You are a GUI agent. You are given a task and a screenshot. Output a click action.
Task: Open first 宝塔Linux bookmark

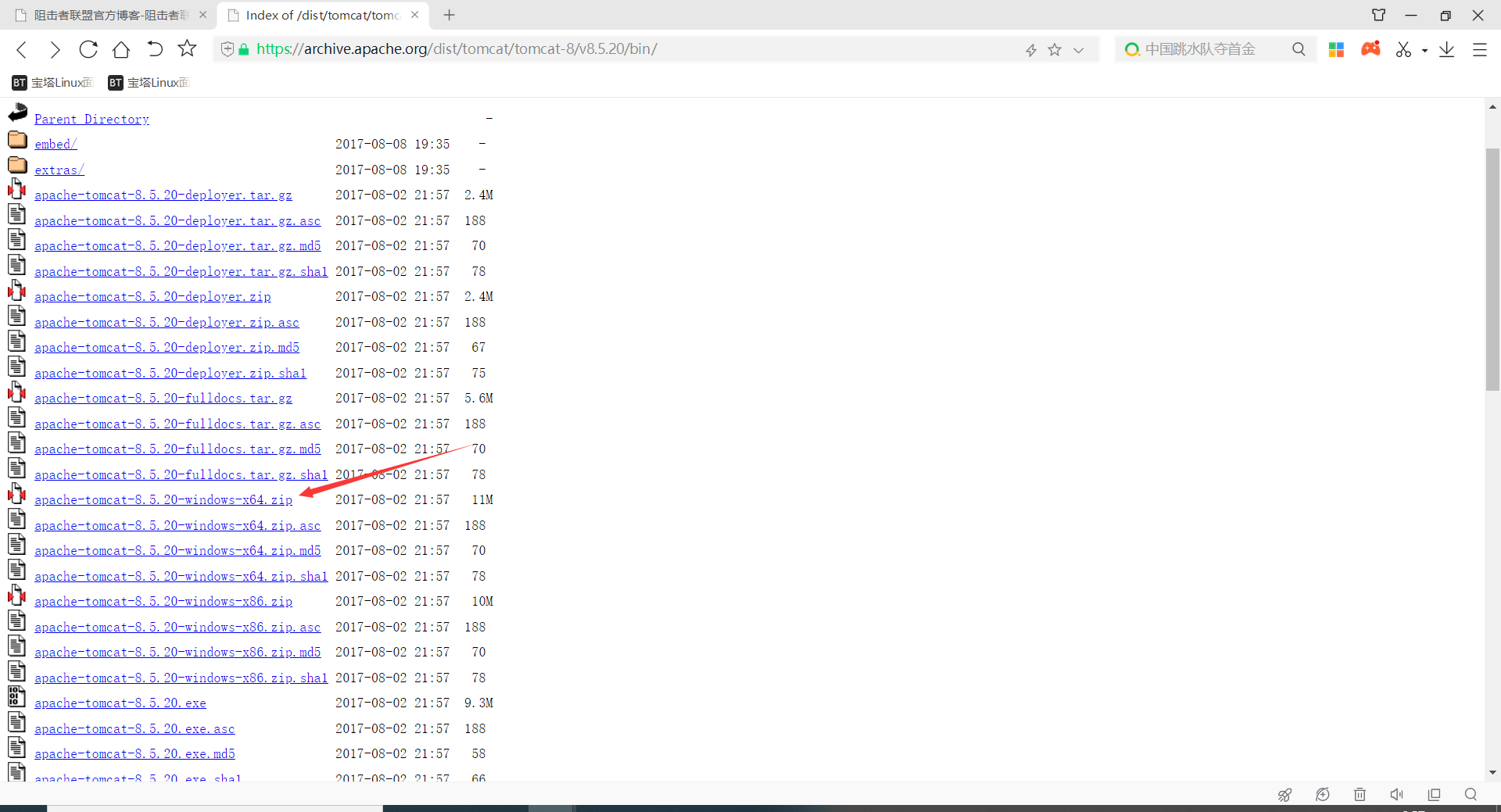(x=52, y=82)
